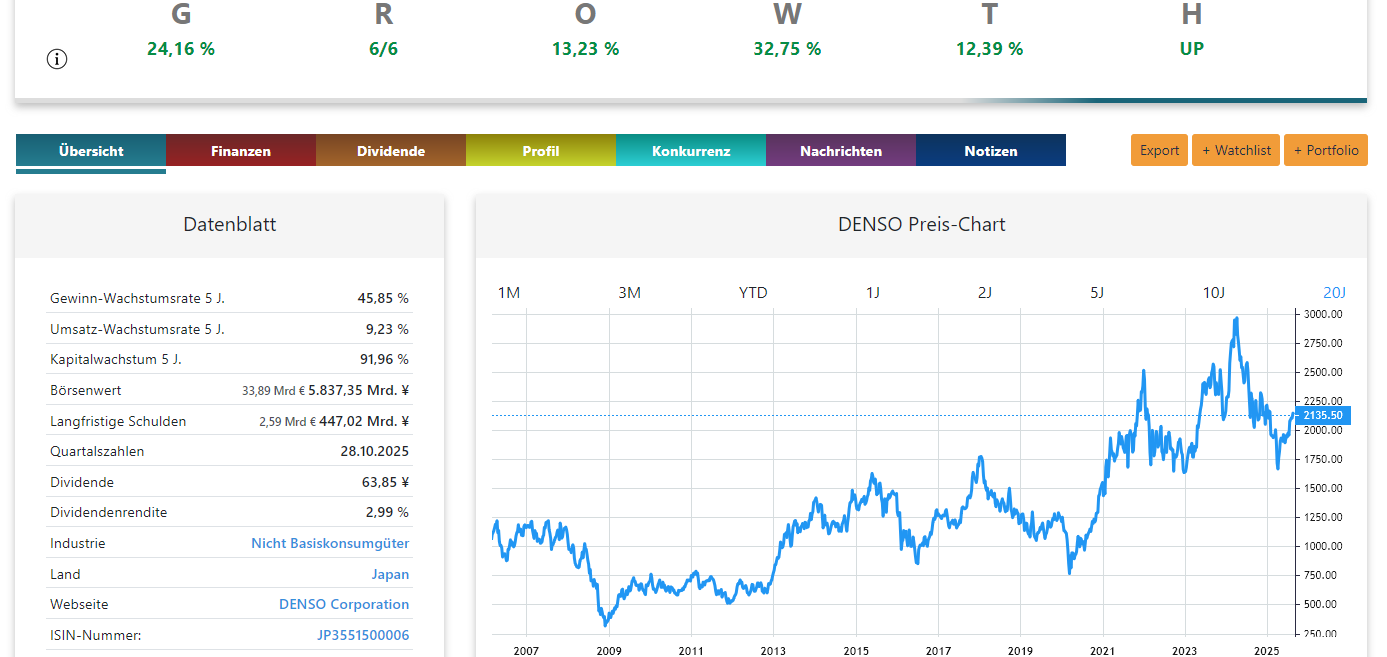
Task: Click the T score 12,39 %
Action: click(x=989, y=48)
